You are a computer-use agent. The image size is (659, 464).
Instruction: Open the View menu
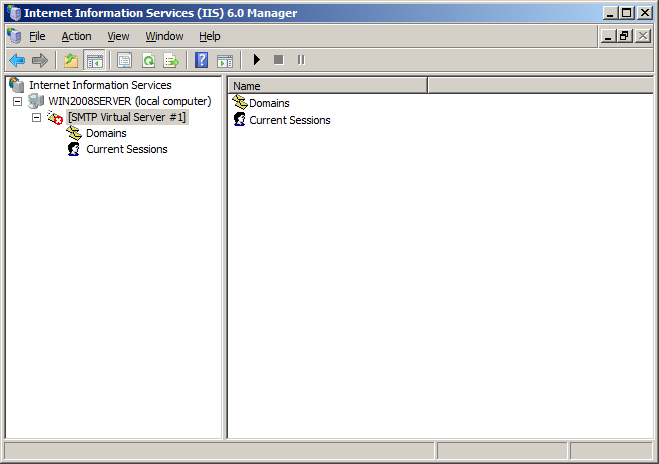118,37
